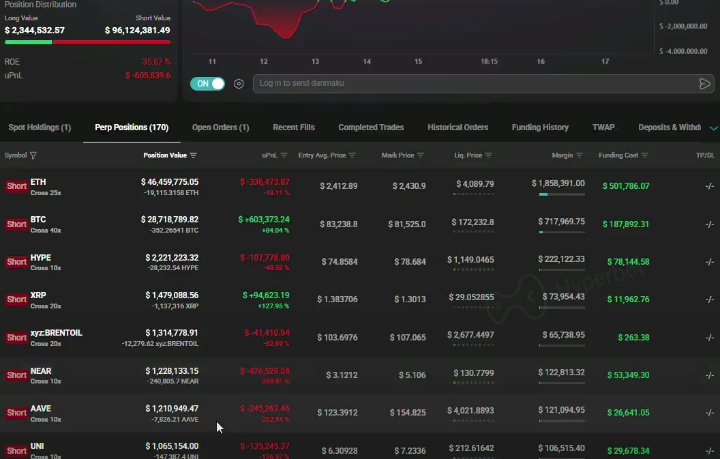
Task: Open the Completed Trades tab
Action: click(371, 128)
